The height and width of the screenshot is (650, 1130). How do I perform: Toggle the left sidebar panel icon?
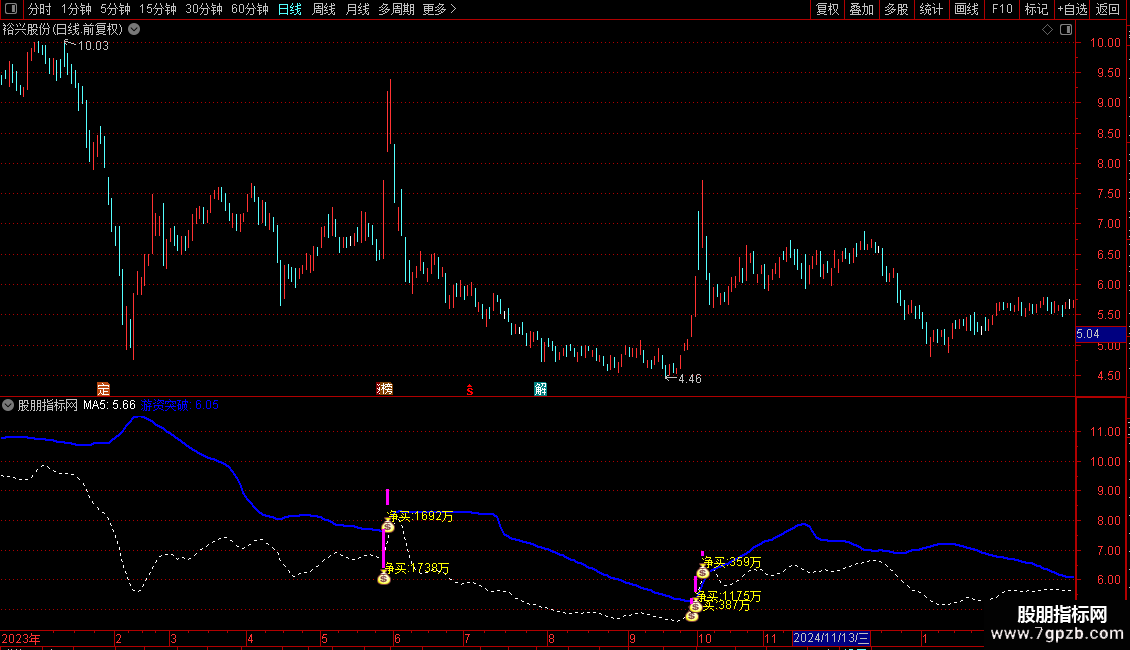pos(11,9)
